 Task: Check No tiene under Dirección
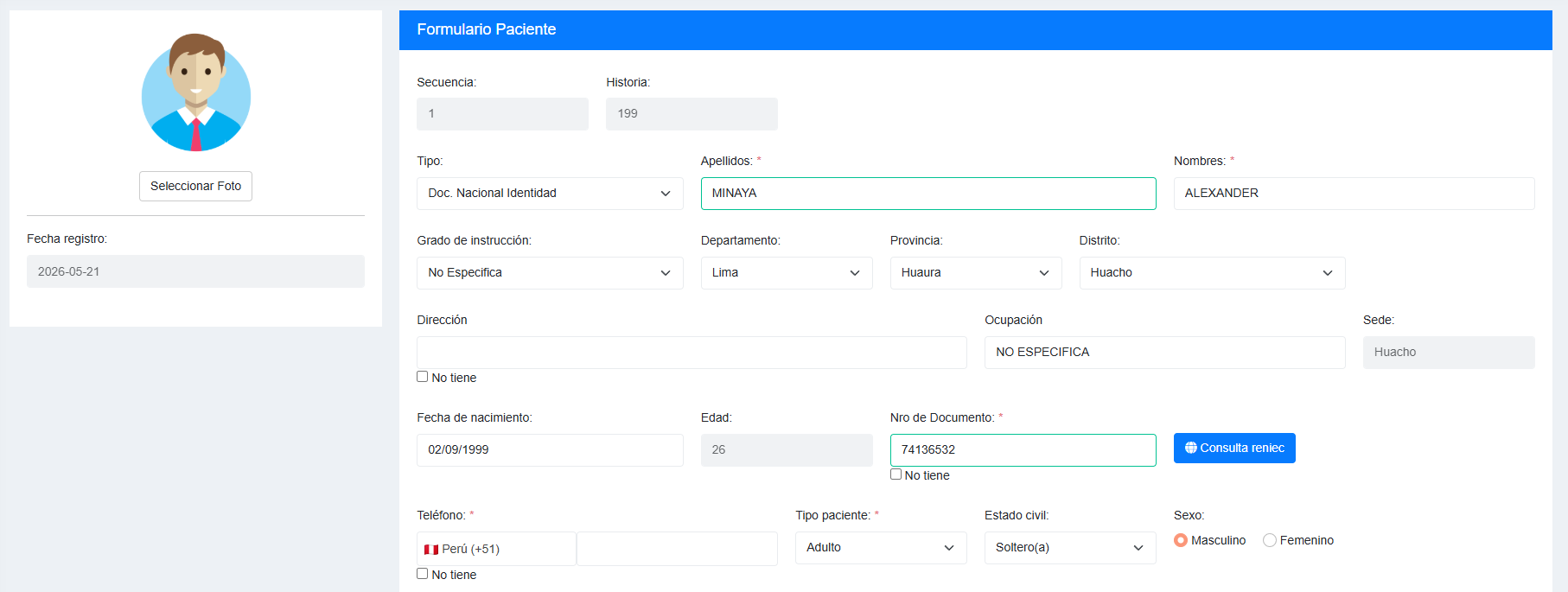coord(423,377)
